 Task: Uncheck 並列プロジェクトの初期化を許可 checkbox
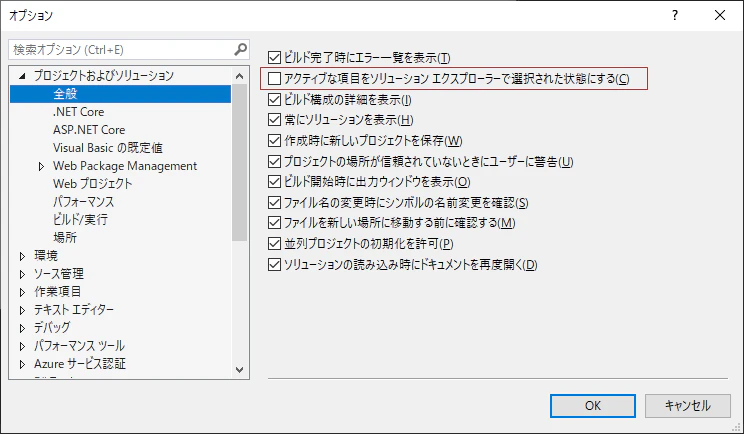pos(277,244)
